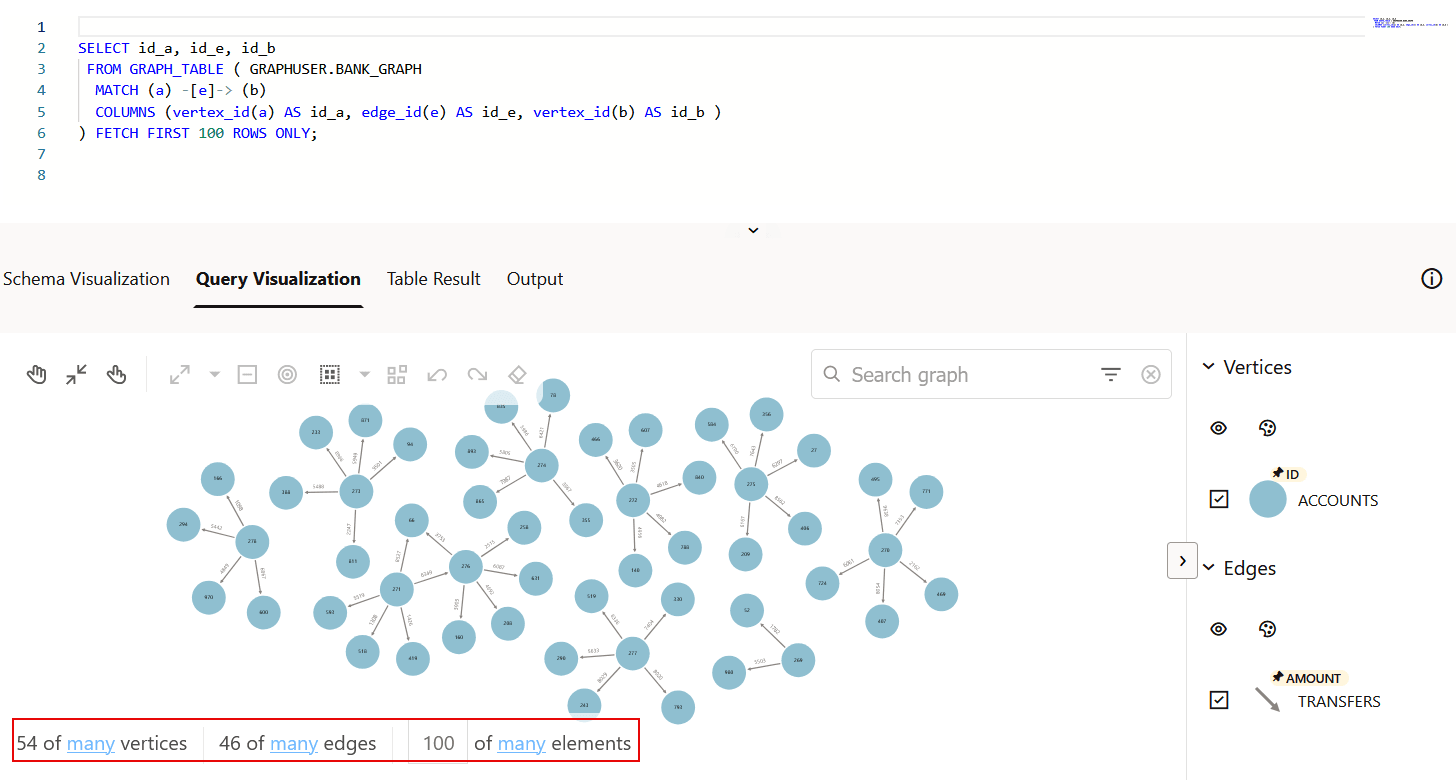Toggle vertices visibility eye icon

click(1218, 428)
